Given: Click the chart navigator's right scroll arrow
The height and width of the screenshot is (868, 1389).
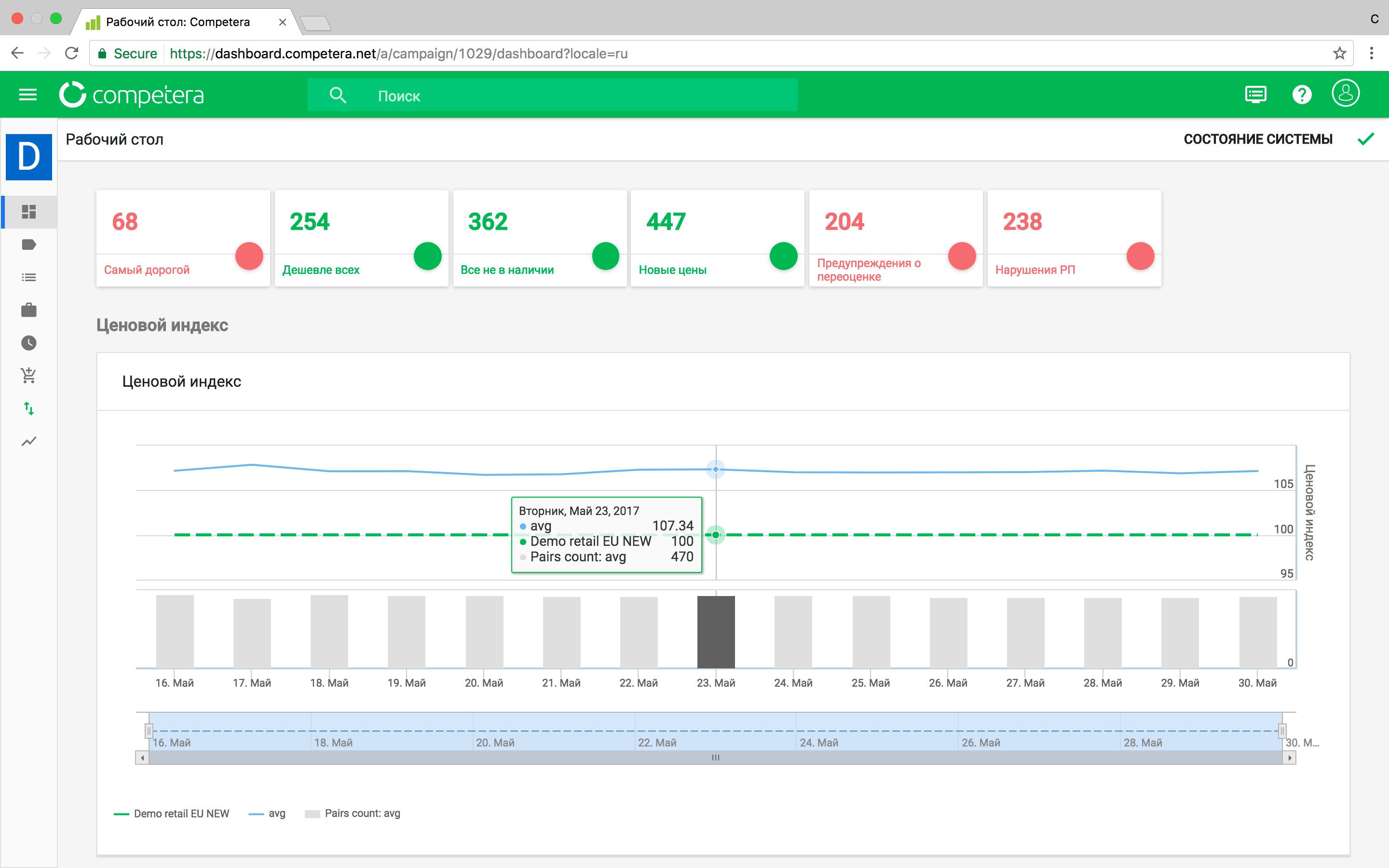Looking at the screenshot, I should [1290, 758].
